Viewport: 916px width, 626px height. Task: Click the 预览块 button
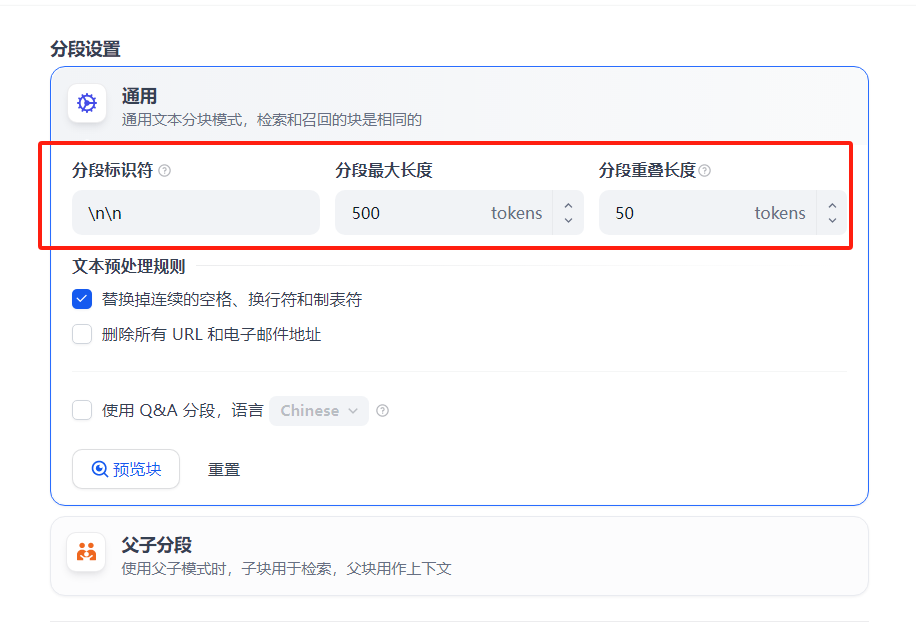(126, 469)
